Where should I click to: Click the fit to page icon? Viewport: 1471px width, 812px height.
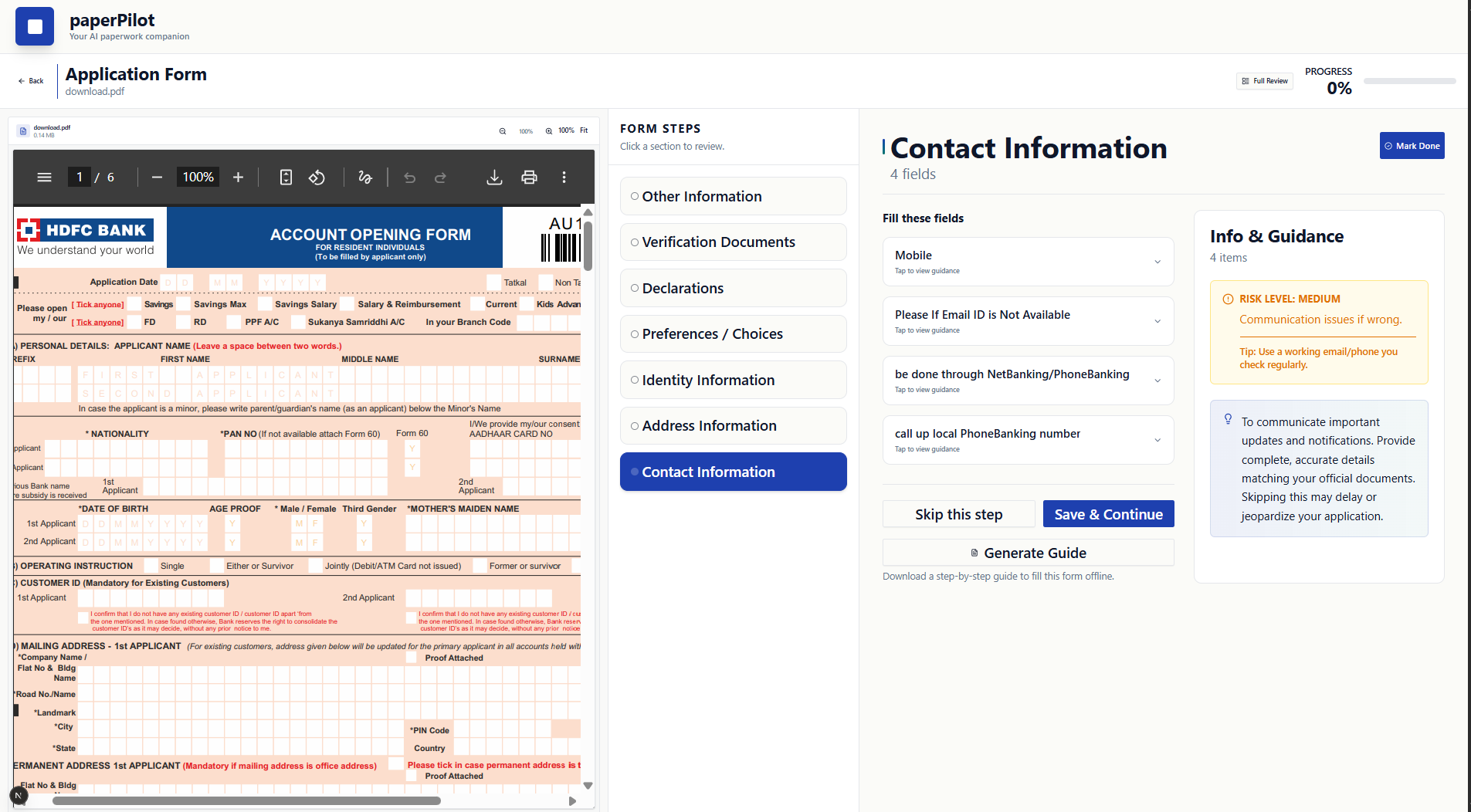286,178
